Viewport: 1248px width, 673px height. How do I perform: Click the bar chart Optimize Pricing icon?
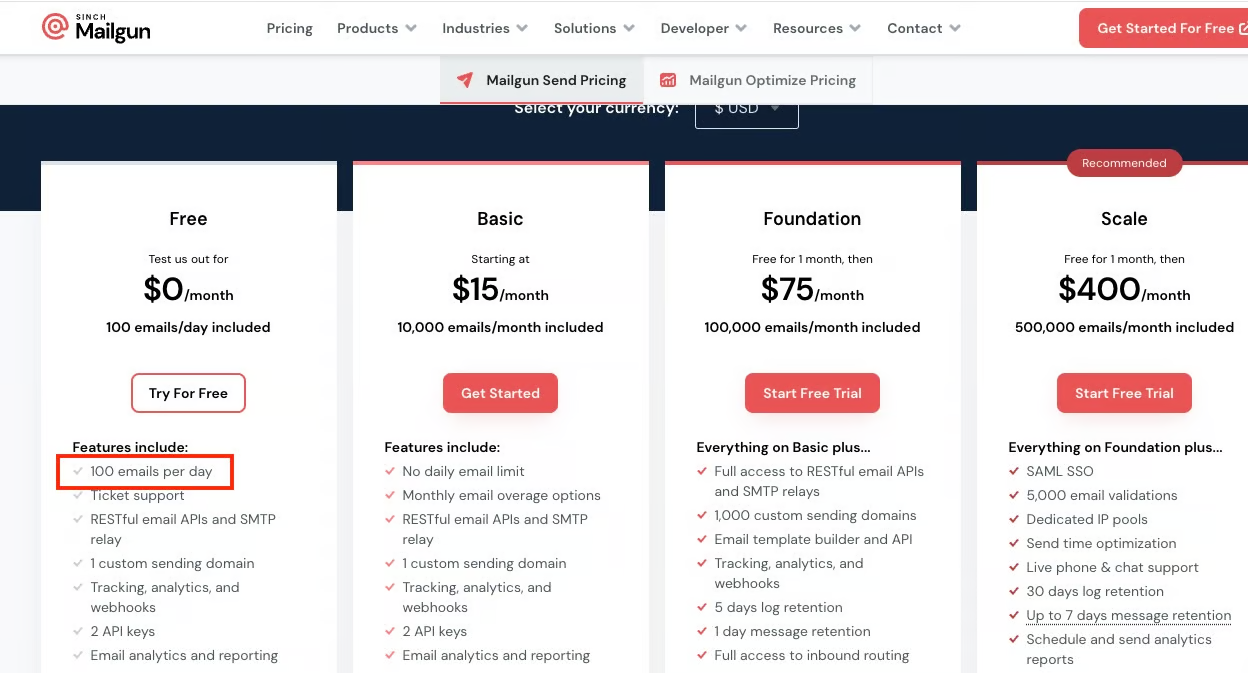(667, 79)
